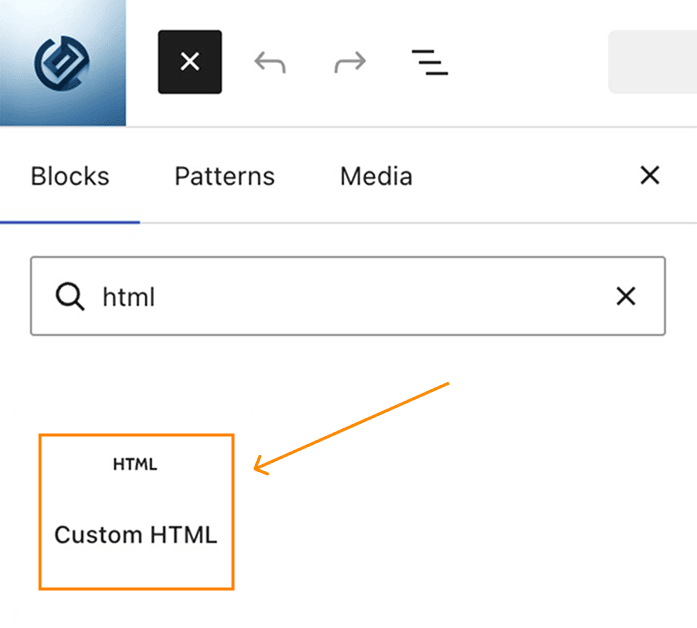Image resolution: width=697 pixels, height=628 pixels.
Task: Switch to the Blocks tab
Action: (x=70, y=176)
